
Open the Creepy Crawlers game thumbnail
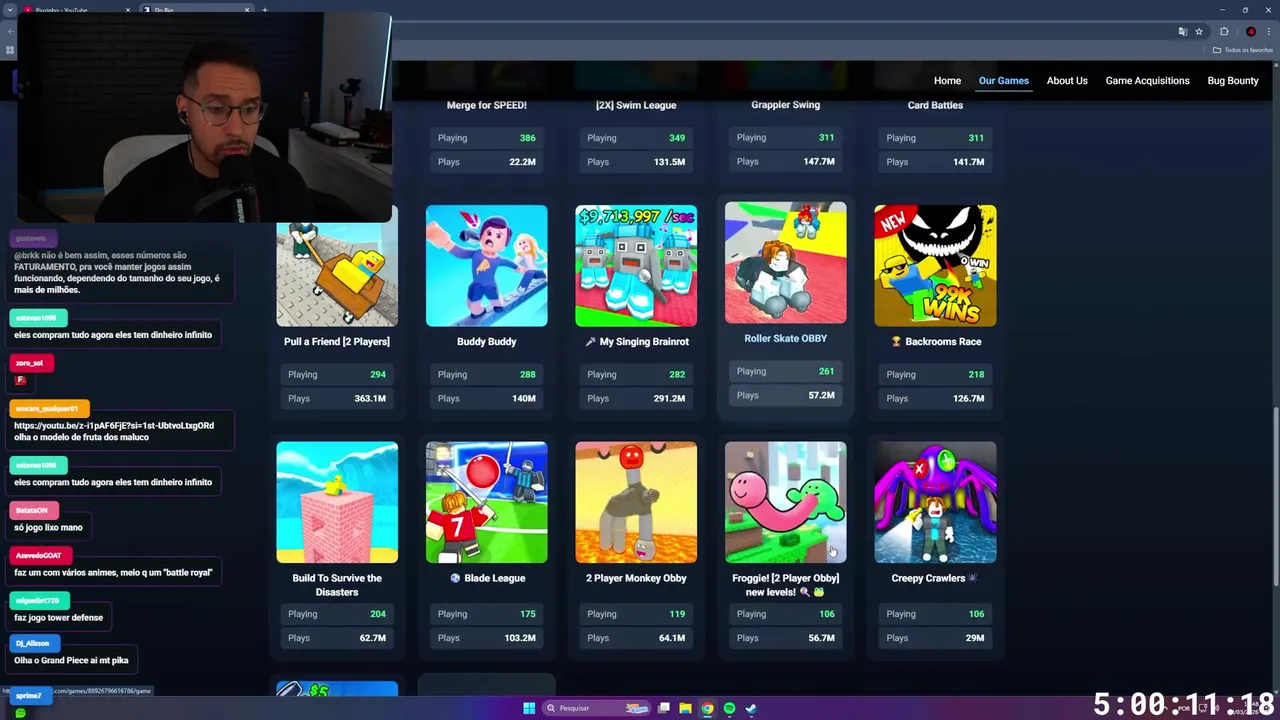(x=935, y=502)
